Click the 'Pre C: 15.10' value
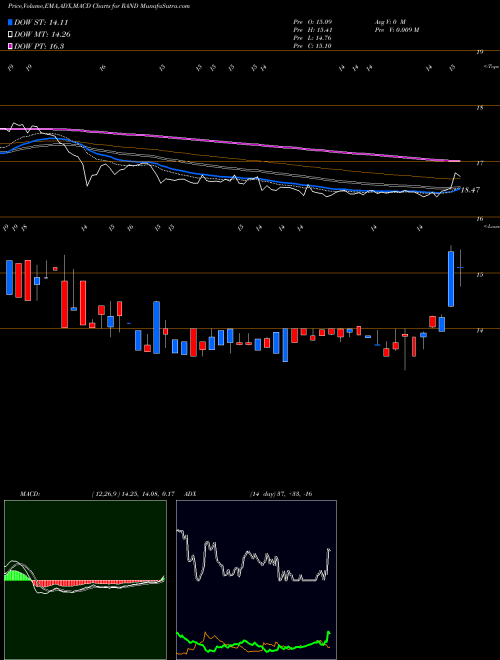Screen dimensions: 500x660 313,46
